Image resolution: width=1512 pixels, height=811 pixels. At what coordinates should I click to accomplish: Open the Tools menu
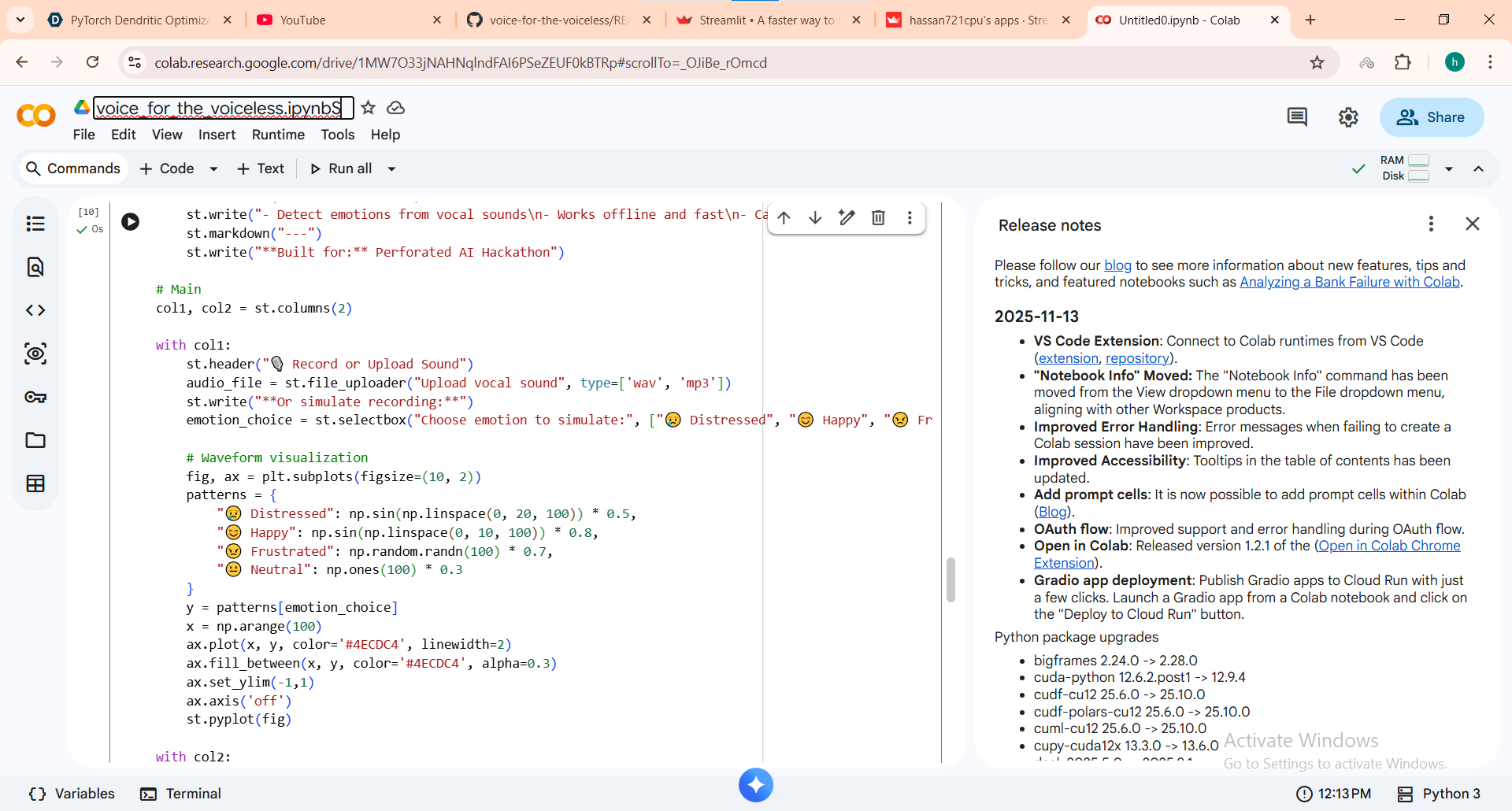point(338,135)
